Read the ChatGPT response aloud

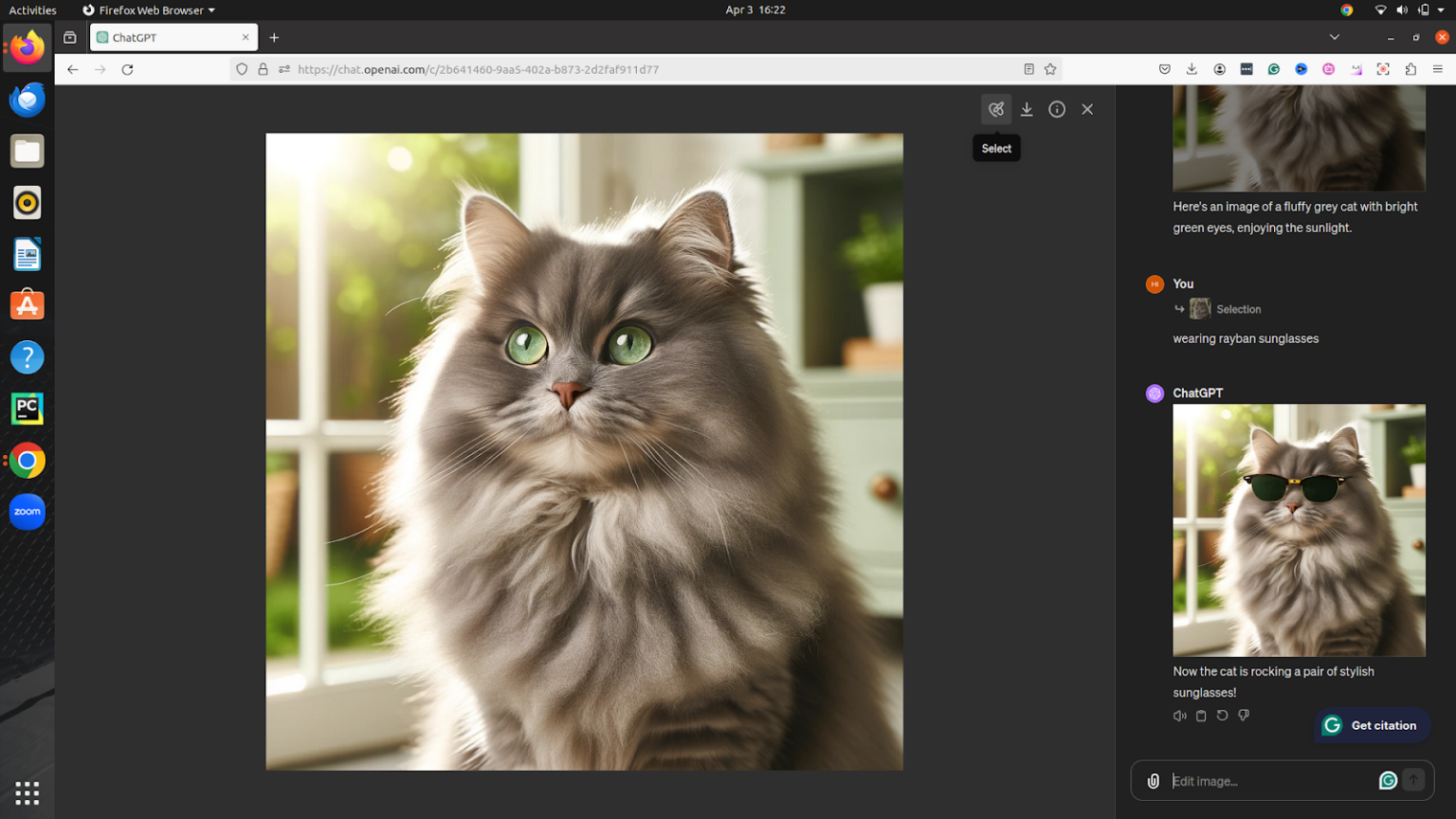click(1179, 715)
